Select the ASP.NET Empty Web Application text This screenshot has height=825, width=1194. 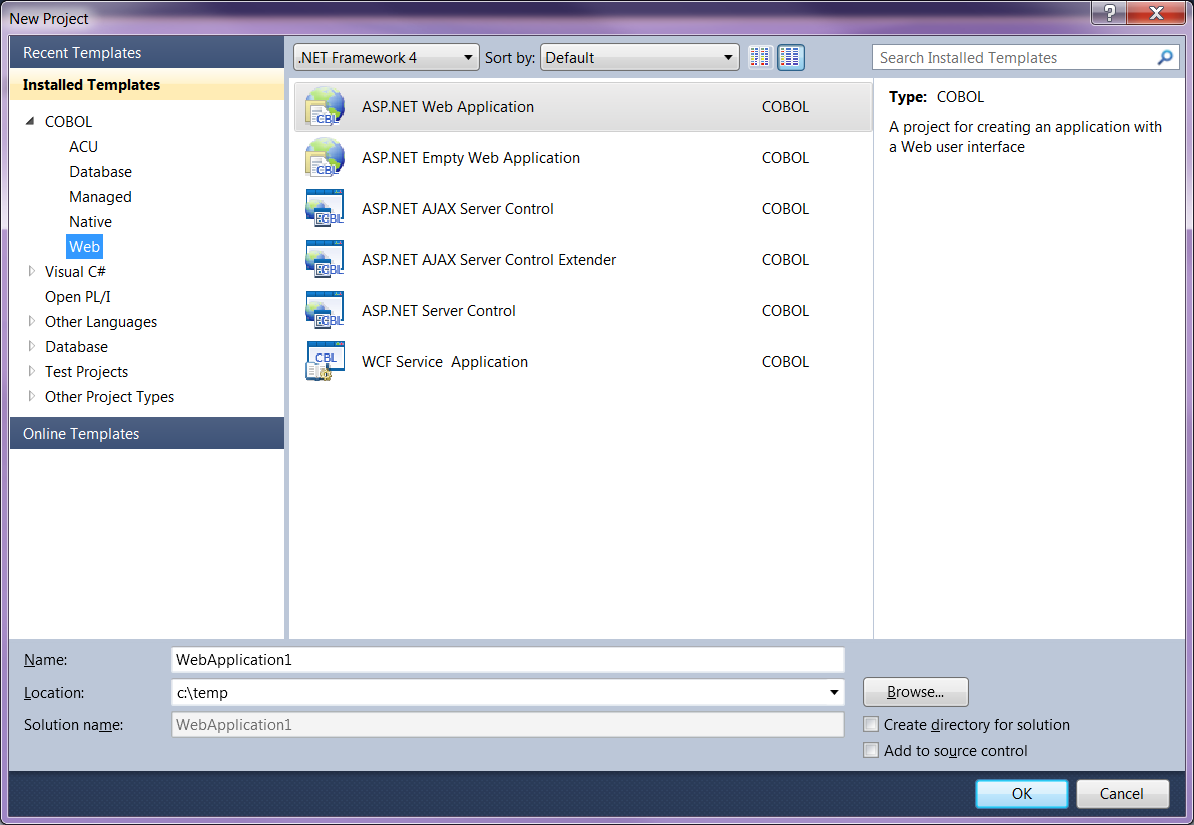(471, 158)
